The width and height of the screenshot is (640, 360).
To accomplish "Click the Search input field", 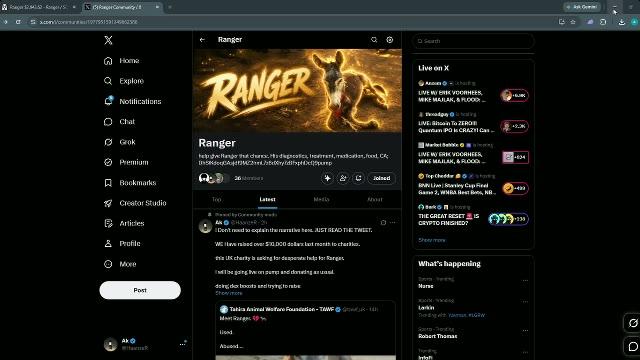I will pyautogui.click(x=473, y=41).
